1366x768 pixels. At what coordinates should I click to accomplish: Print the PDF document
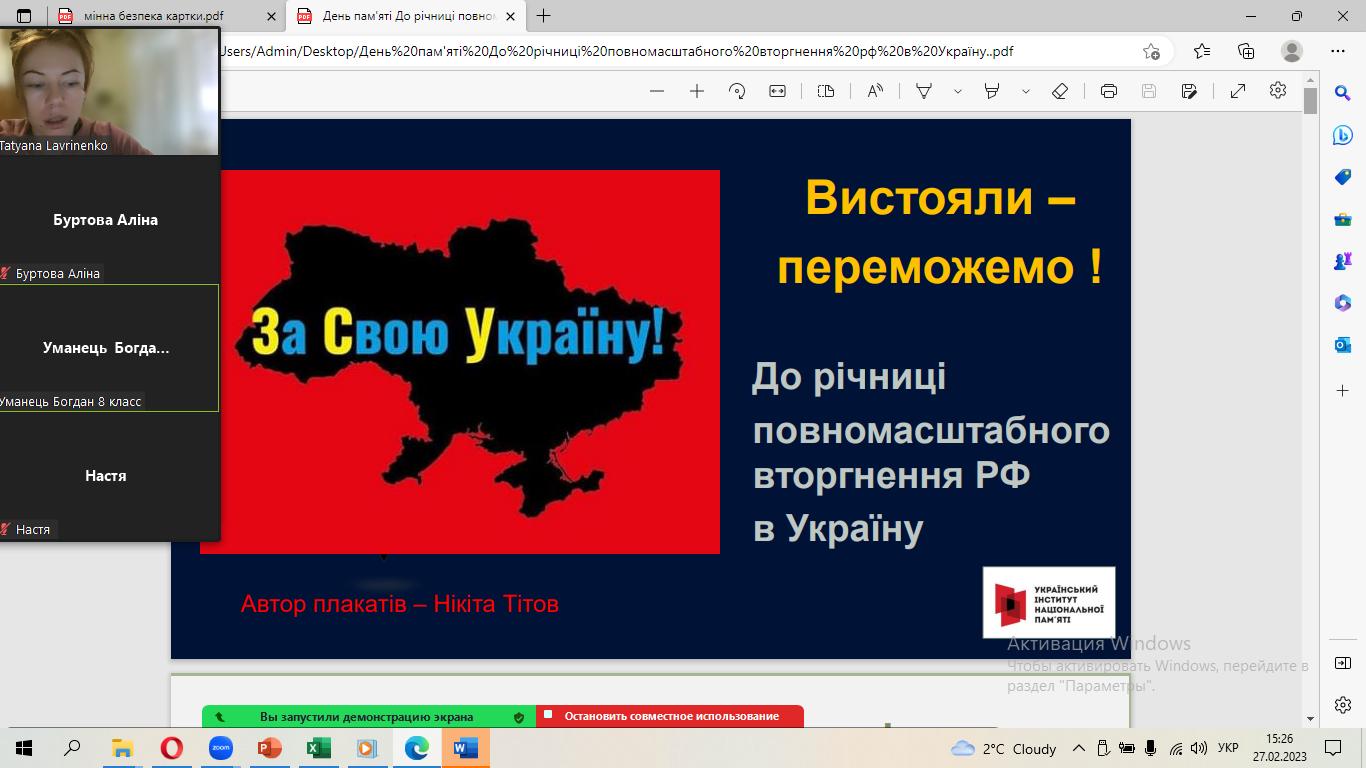[1109, 91]
